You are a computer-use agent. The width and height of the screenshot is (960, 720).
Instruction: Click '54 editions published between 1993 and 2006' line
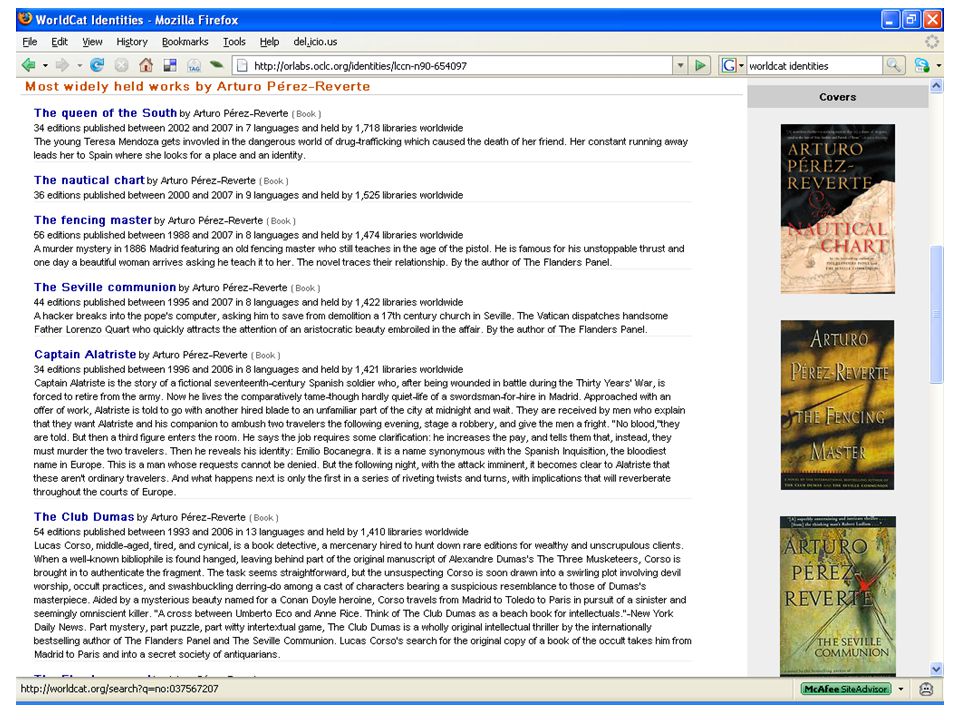pyautogui.click(x=251, y=532)
